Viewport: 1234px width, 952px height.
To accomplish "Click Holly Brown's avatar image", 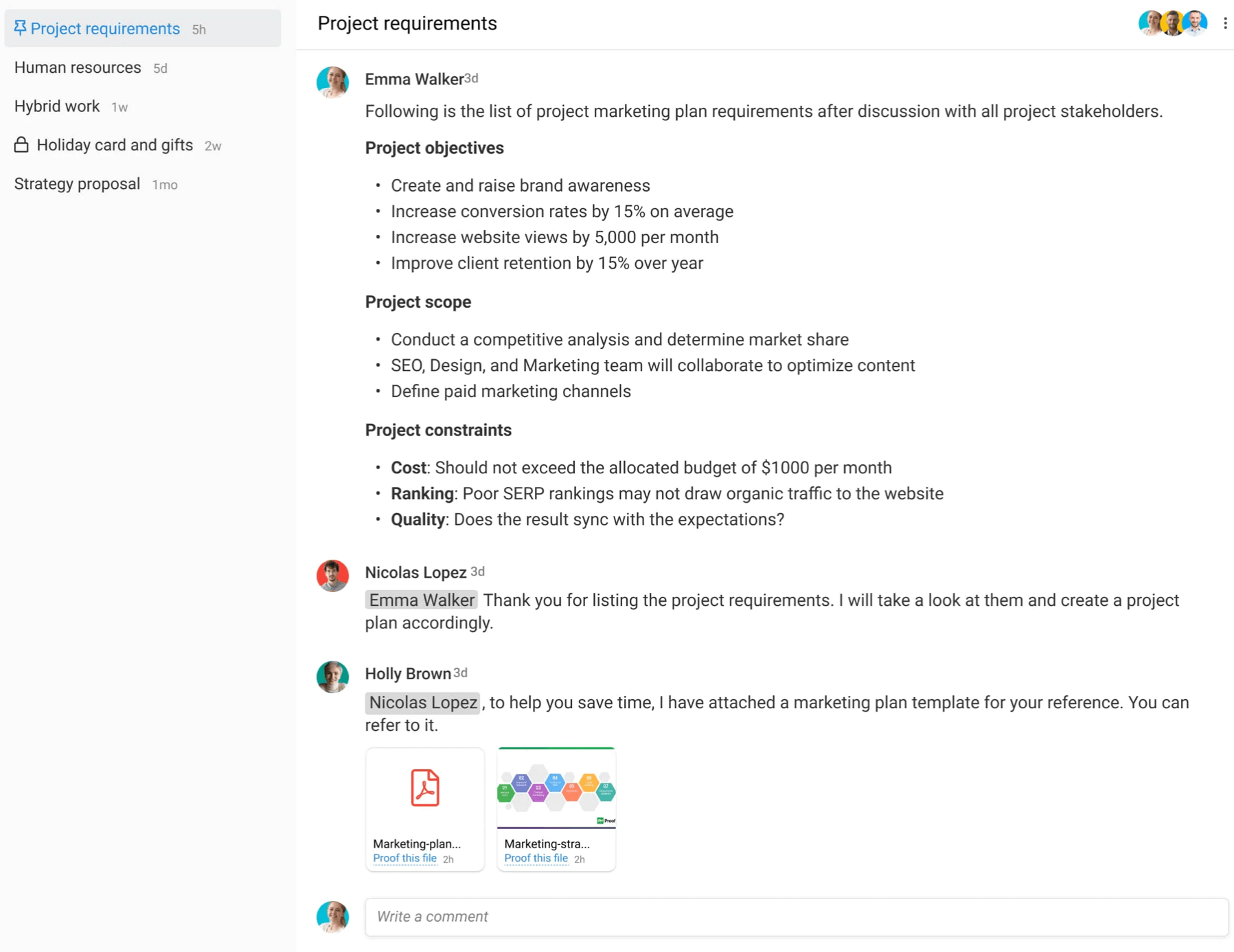I will coord(332,677).
